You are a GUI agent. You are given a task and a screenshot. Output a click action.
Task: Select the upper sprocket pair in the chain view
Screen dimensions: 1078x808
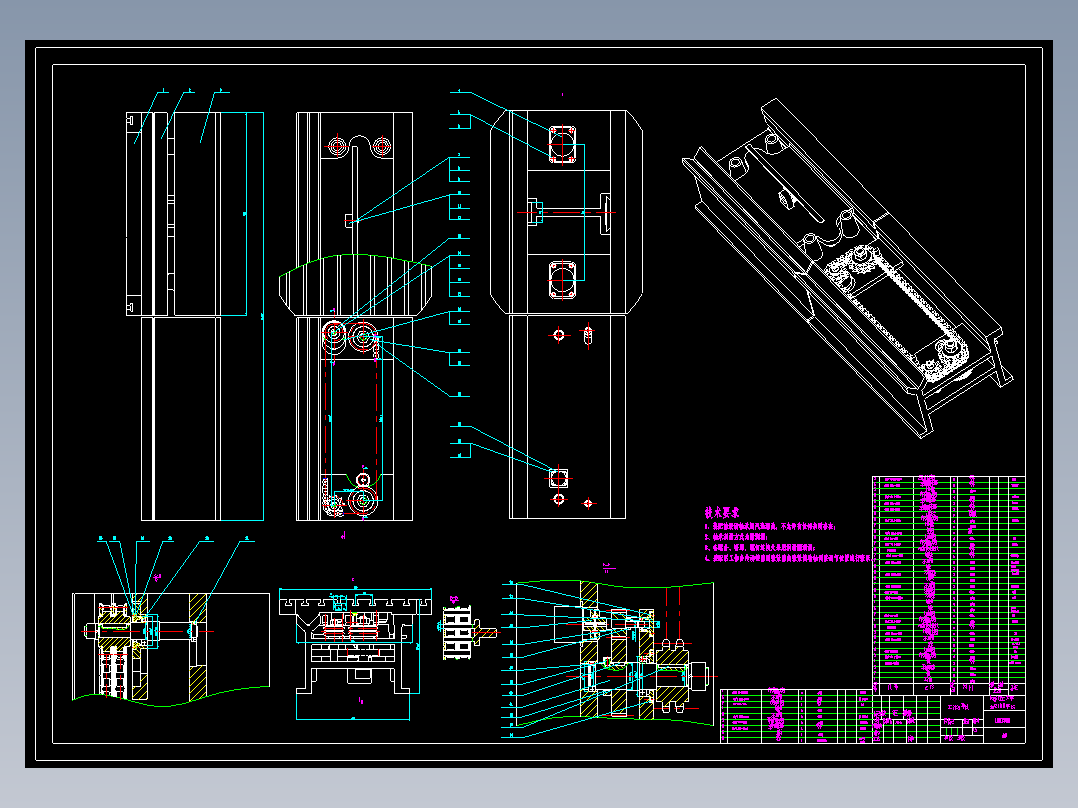point(349,336)
